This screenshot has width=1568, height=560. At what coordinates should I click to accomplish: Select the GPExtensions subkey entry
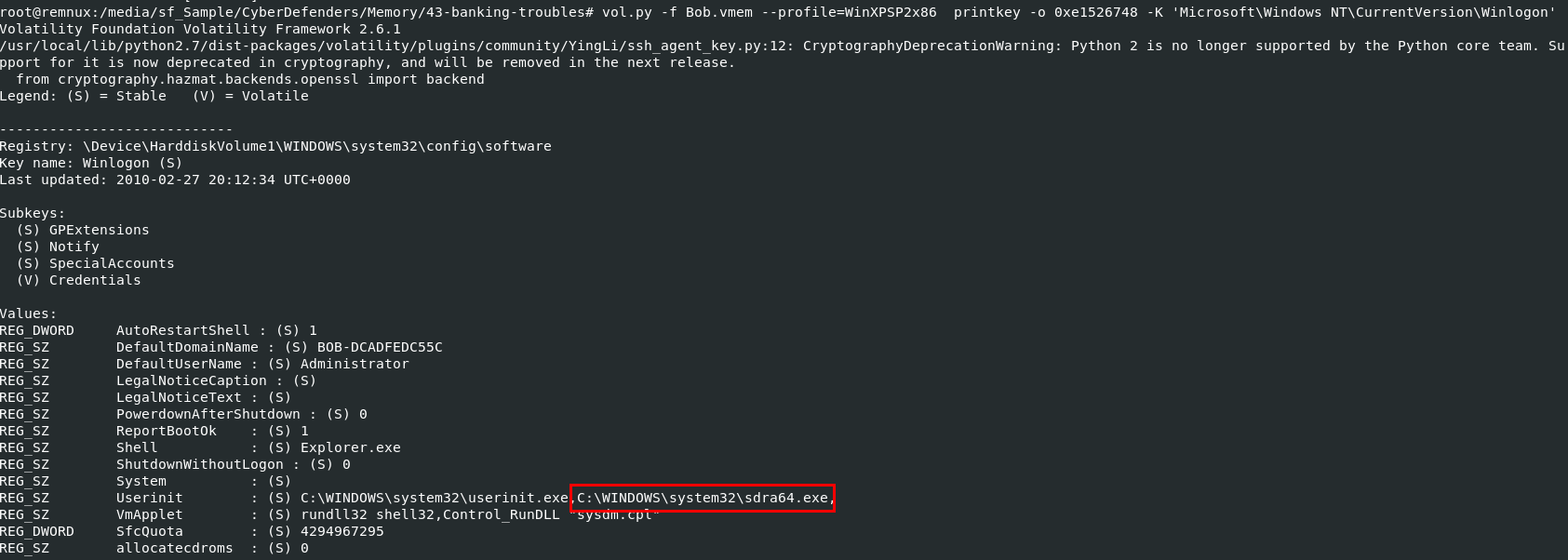99,230
